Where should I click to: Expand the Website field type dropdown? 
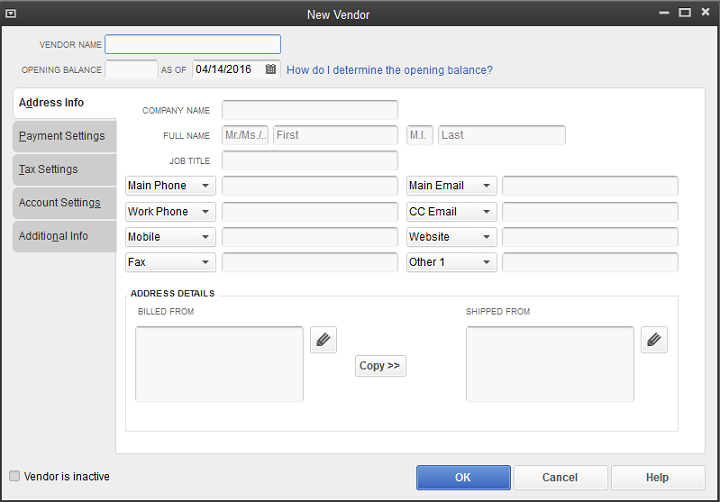point(451,237)
